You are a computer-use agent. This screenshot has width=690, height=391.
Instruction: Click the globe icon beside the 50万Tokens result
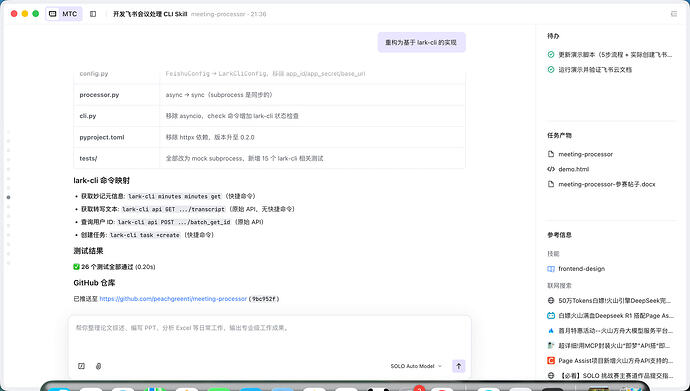pos(551,301)
